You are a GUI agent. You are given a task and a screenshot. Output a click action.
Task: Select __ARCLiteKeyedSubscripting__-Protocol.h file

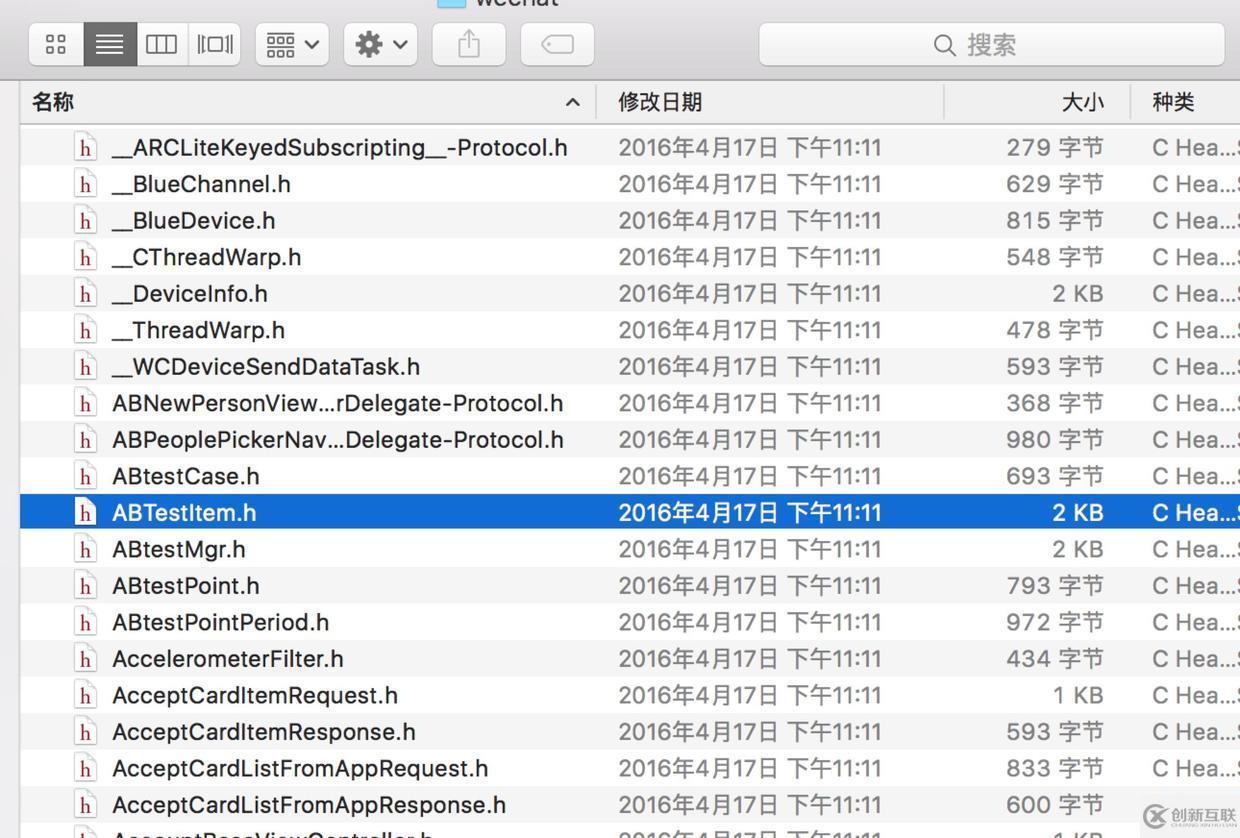click(x=340, y=147)
